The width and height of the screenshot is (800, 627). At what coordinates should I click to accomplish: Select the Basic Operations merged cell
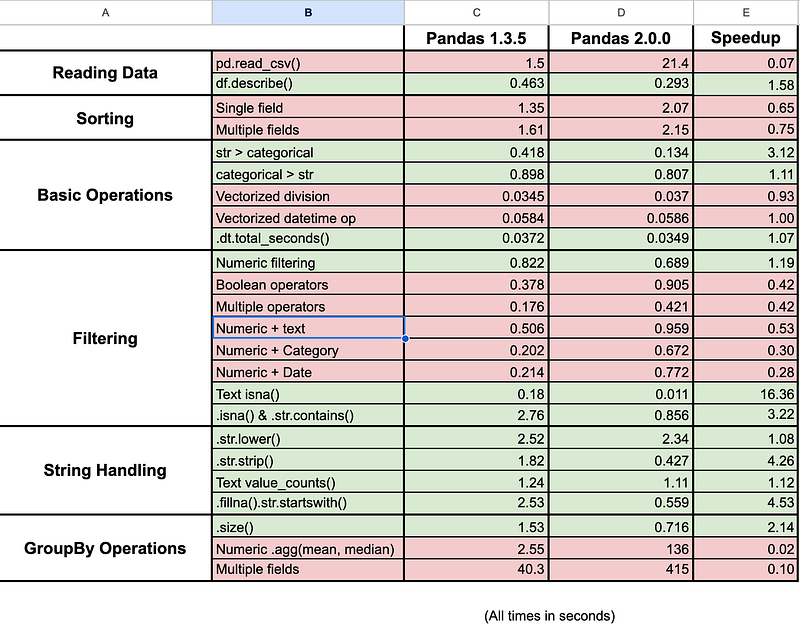click(x=106, y=195)
